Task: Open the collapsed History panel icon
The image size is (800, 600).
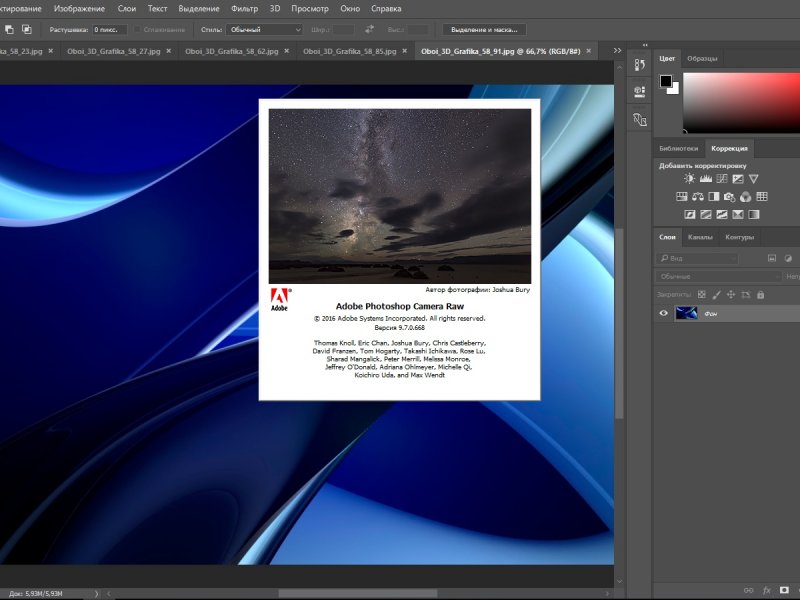Action: (x=640, y=65)
